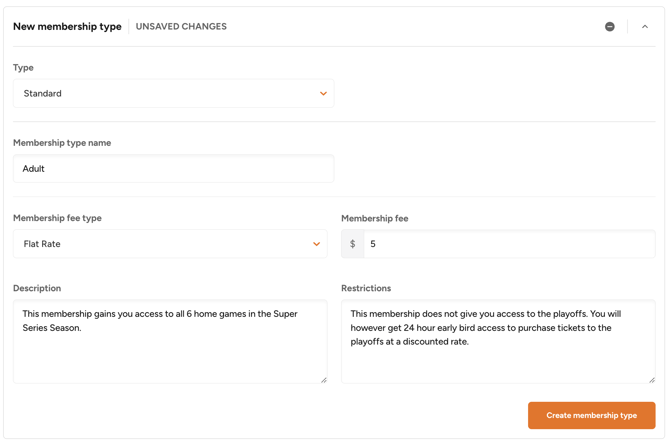Click the orange chevron in Type dropdown

pos(323,94)
